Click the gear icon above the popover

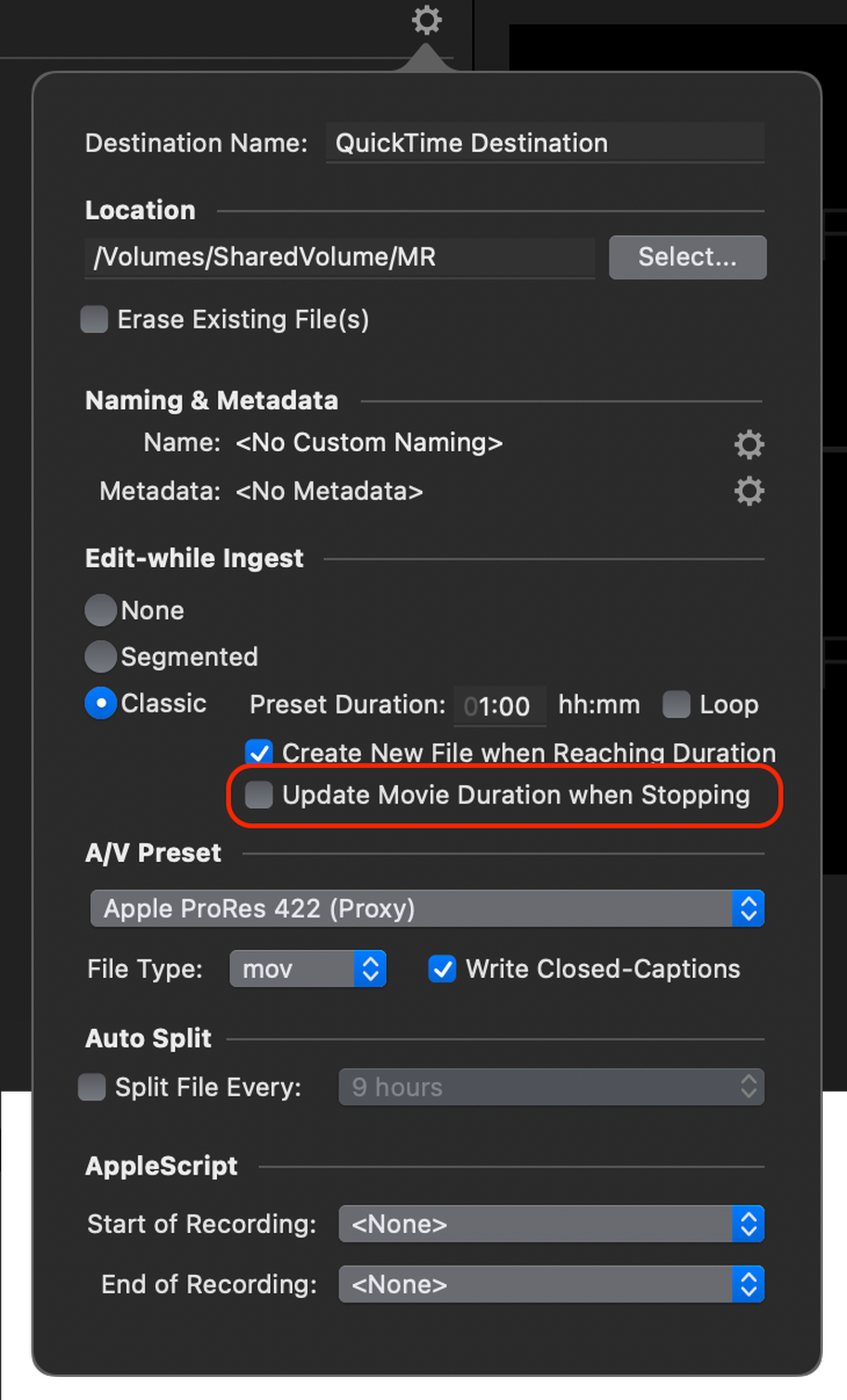click(427, 19)
